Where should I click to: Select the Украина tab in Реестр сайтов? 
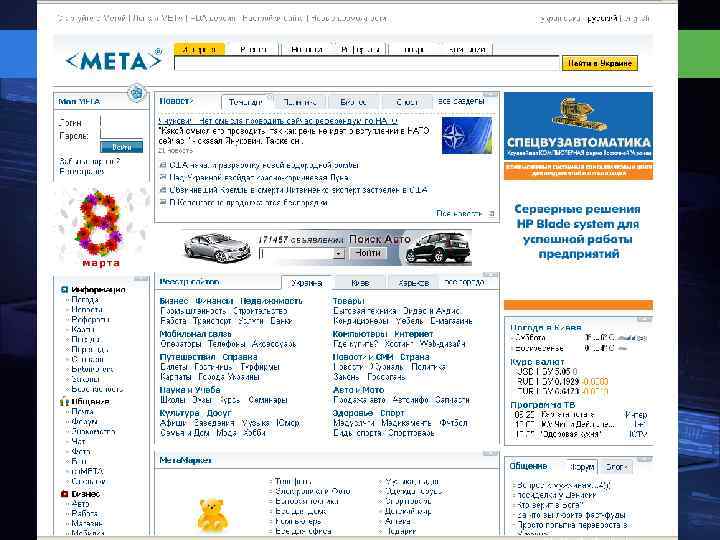pos(307,283)
